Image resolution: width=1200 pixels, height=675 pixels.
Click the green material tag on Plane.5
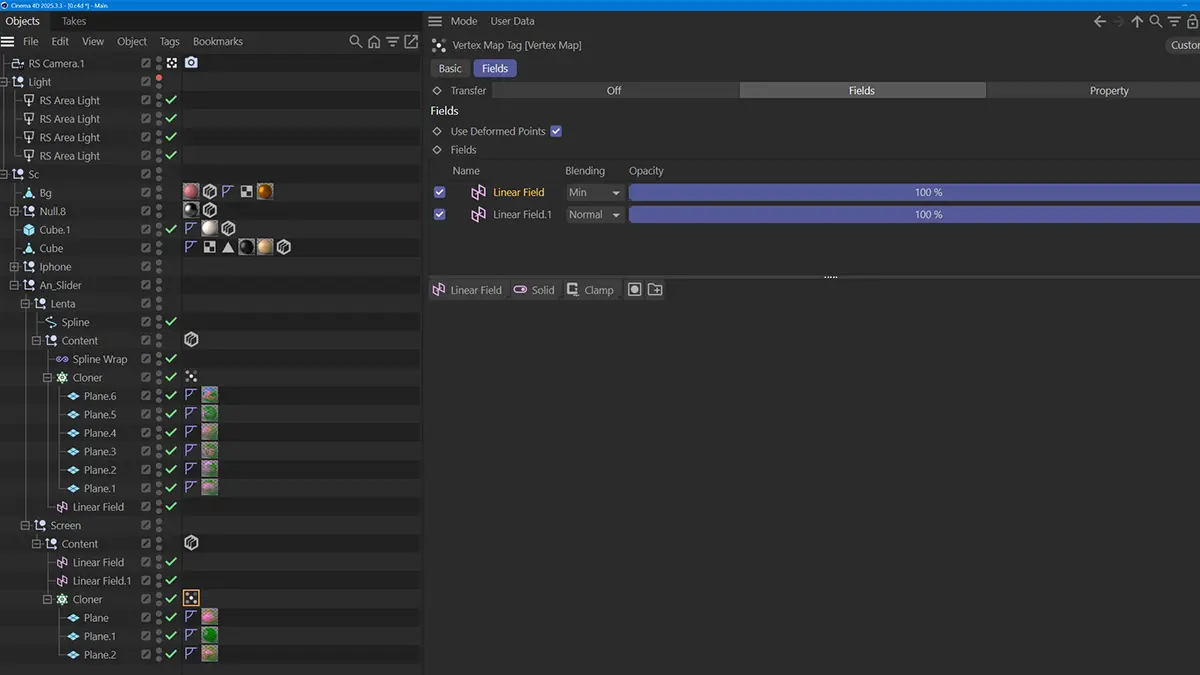click(210, 414)
